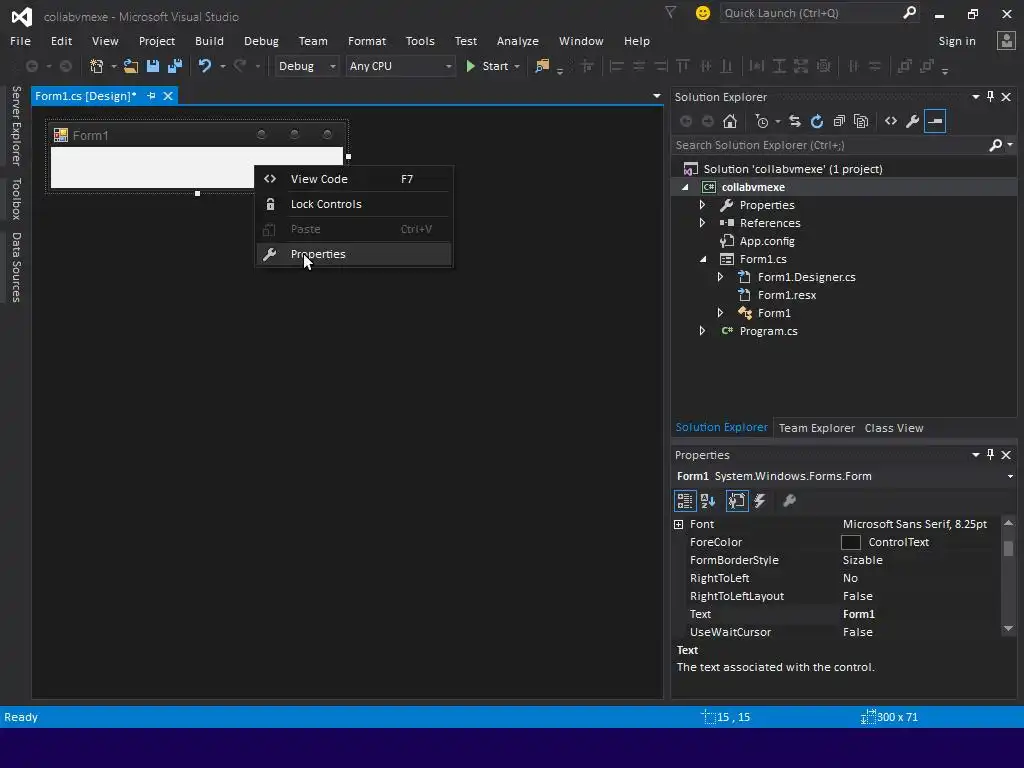Auto-hide pin the Properties panel

click(991, 455)
